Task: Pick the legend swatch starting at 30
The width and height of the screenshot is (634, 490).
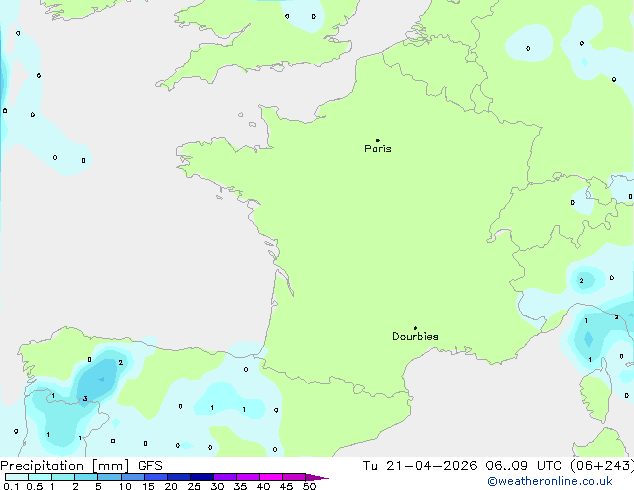Action: (225, 477)
